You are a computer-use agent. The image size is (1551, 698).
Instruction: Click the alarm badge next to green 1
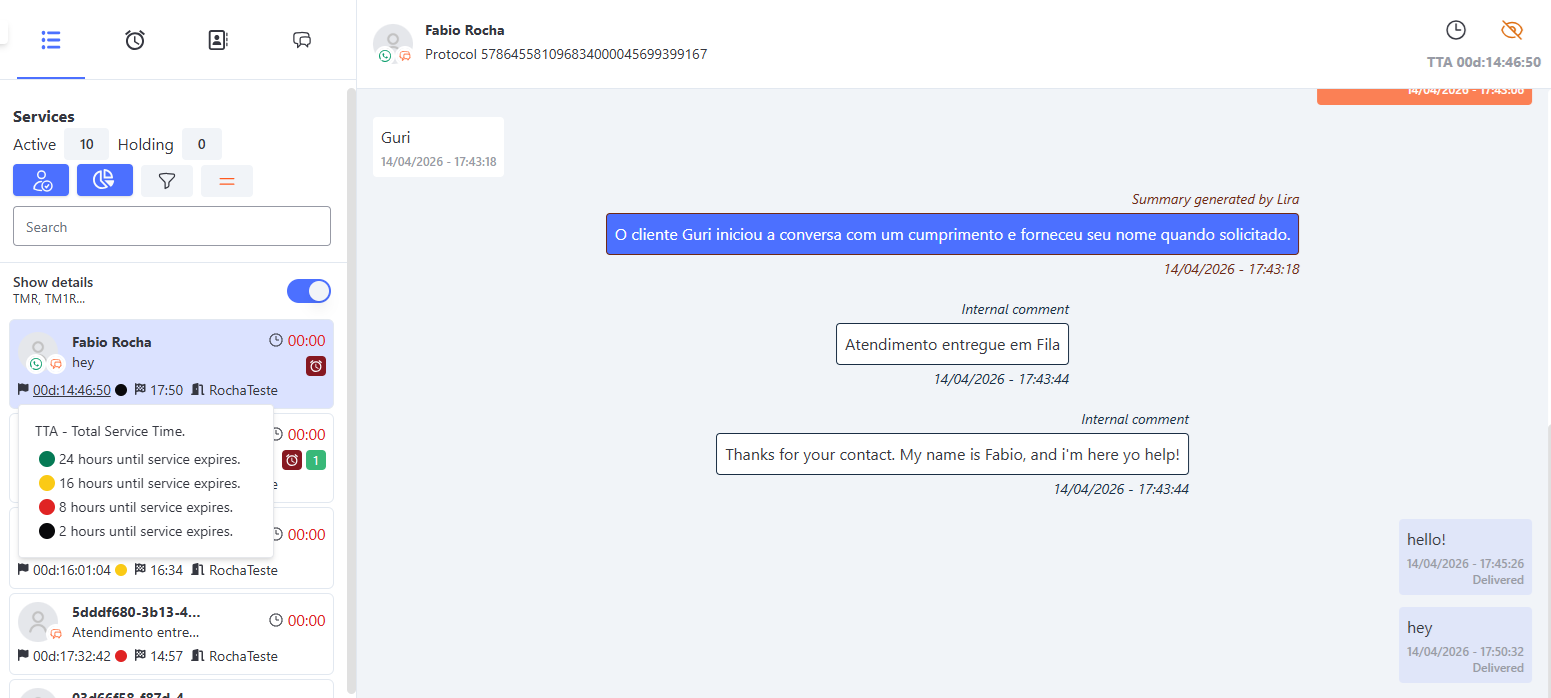click(291, 460)
